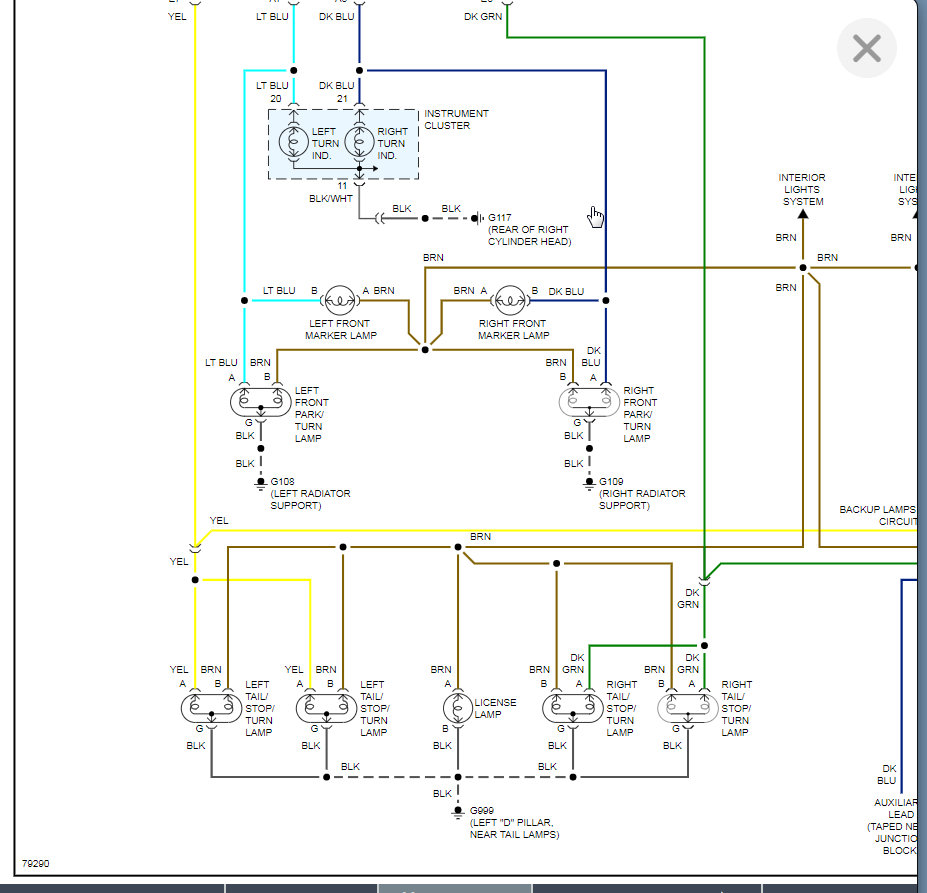Click the G999 ground symbol near tail lamps
Viewport: 927px width, 893px height.
[x=458, y=811]
